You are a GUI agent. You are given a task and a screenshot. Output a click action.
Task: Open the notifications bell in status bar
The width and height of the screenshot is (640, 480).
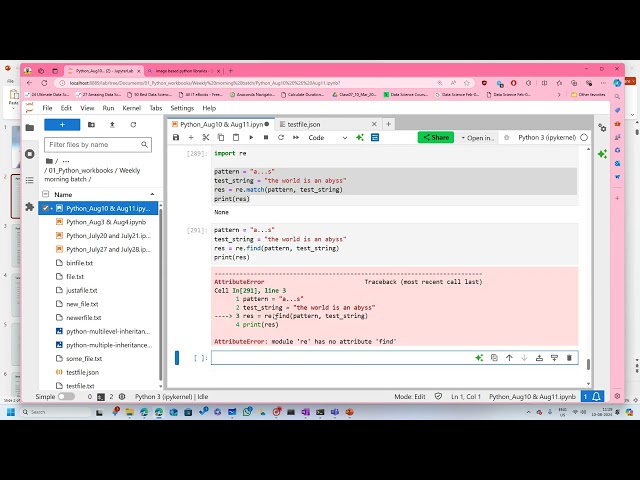[596, 396]
